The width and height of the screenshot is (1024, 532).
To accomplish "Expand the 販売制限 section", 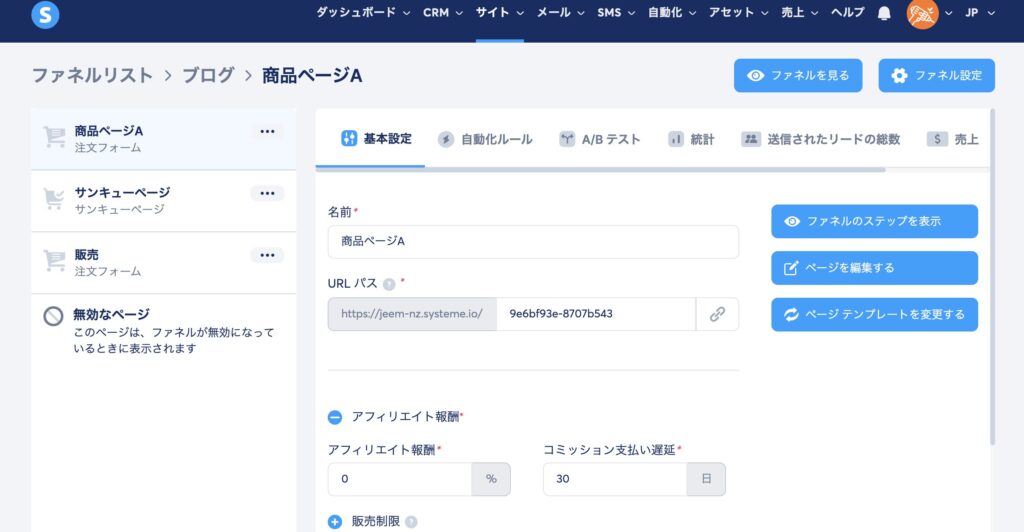I will [335, 521].
